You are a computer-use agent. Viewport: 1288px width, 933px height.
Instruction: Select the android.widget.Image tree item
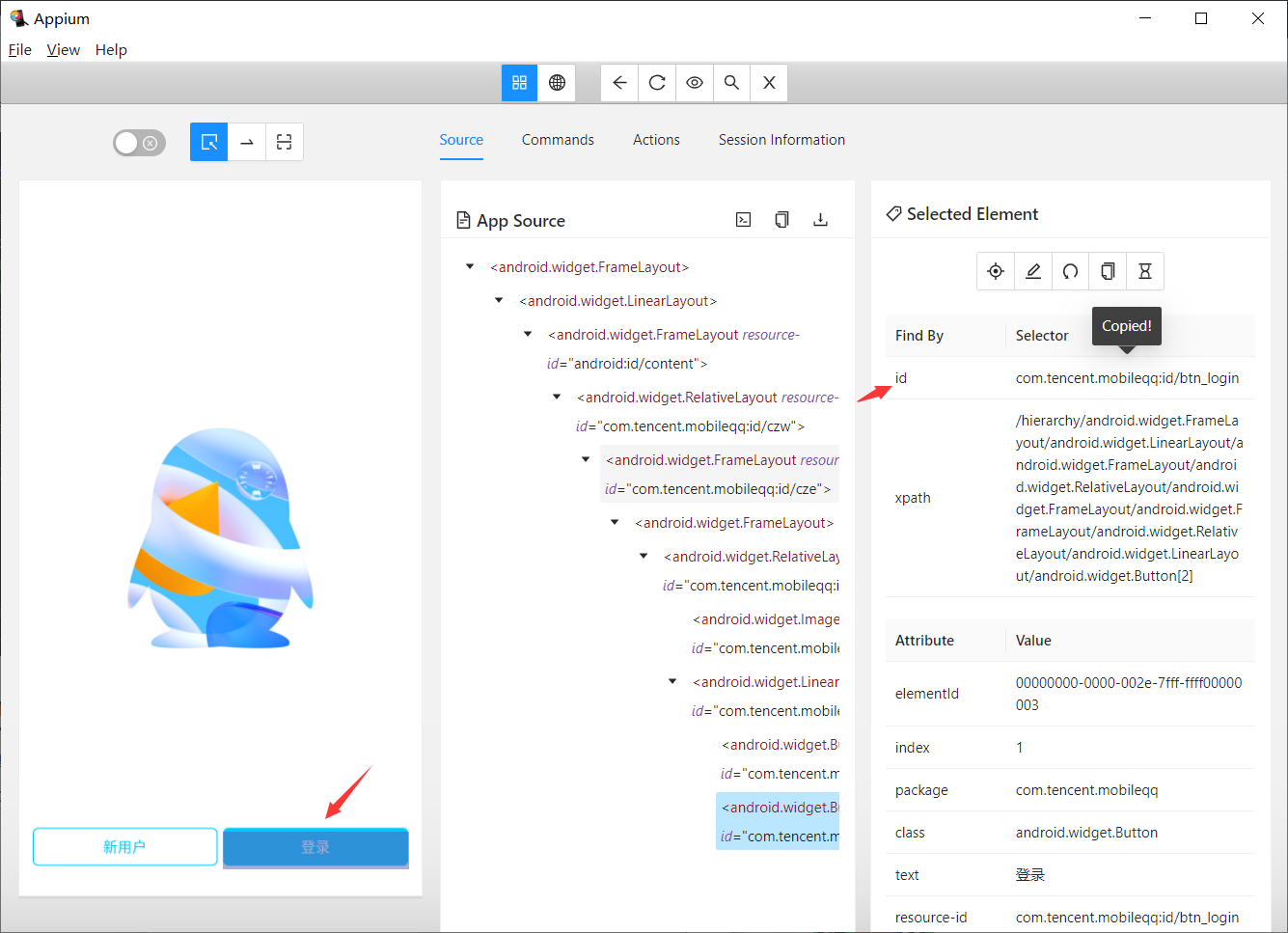pyautogui.click(x=765, y=633)
